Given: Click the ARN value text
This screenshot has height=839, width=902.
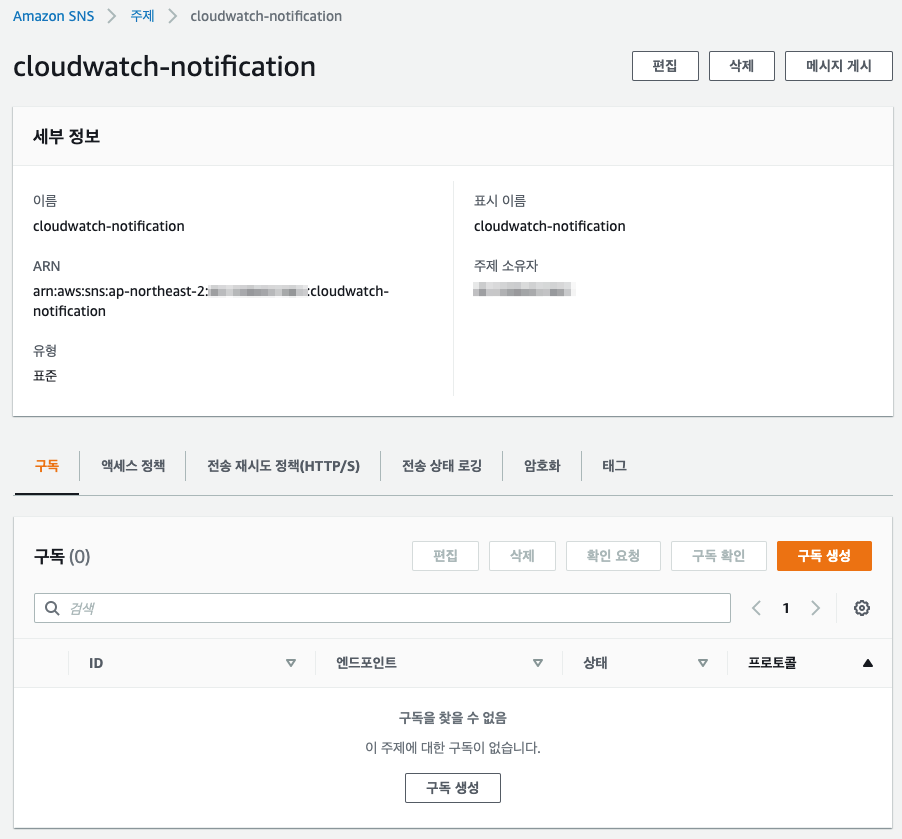Looking at the screenshot, I should [211, 301].
